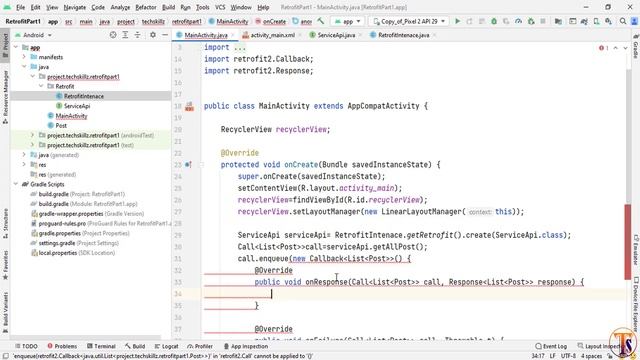The width and height of the screenshot is (640, 360).
Task: Toggle the Structure side tab
Action: coord(5,224)
